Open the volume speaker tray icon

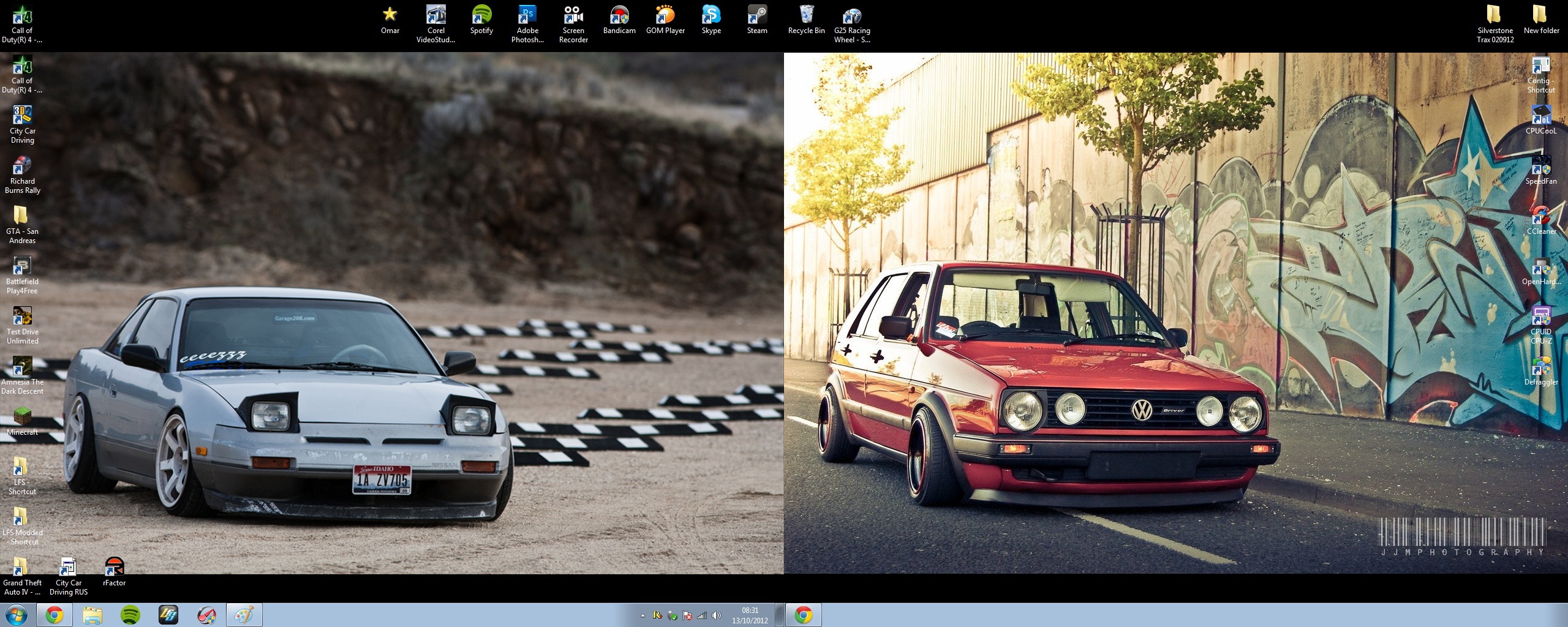717,615
